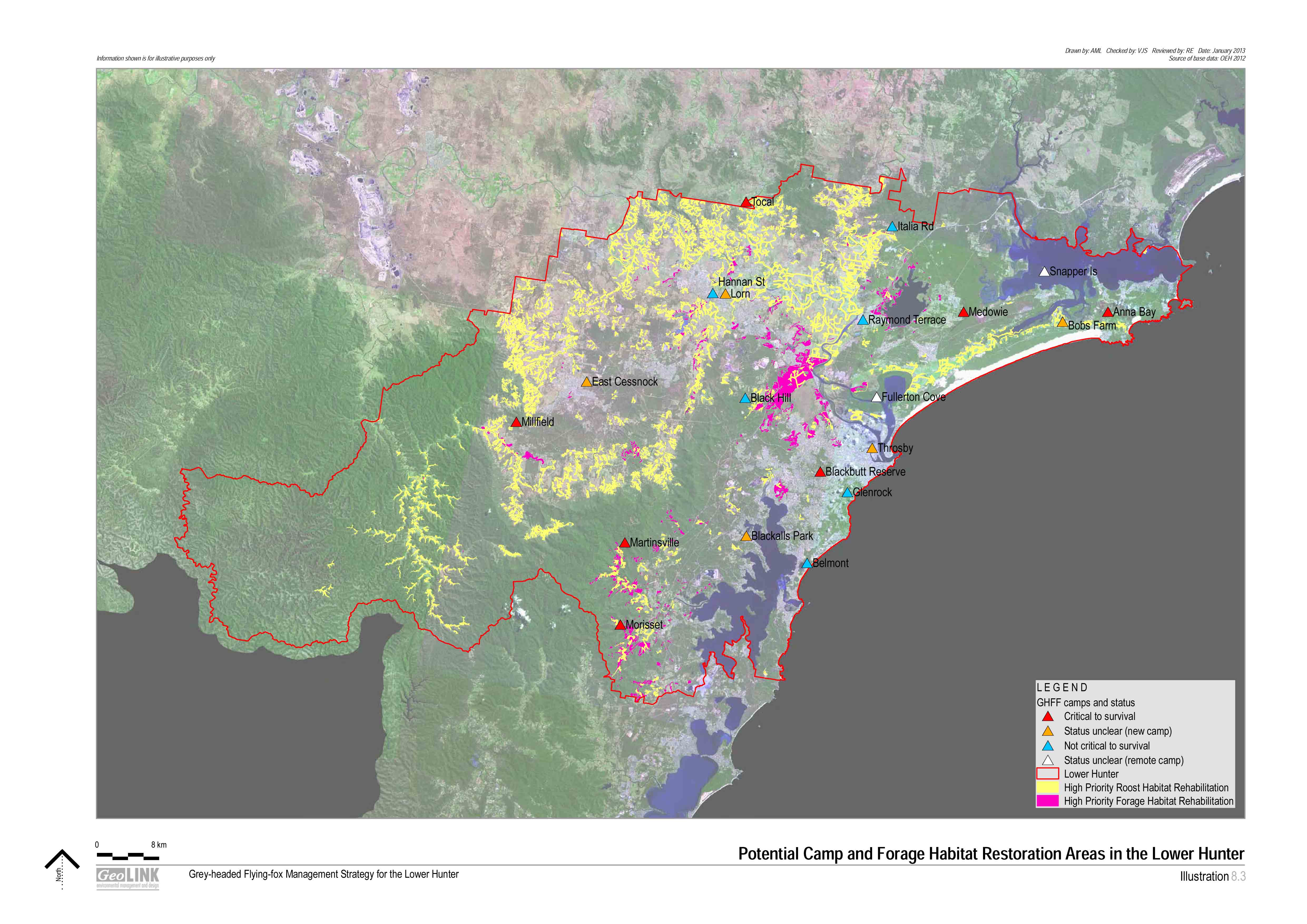1307x924 pixels.
Task: Click 'Drawn by: AML' credits line
Action: (1155, 51)
